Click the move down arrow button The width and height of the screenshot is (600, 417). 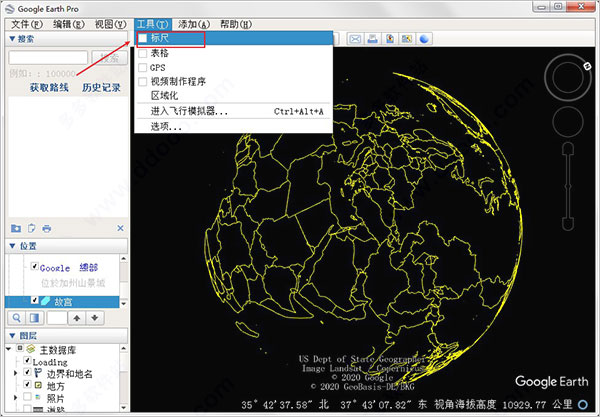pos(95,318)
